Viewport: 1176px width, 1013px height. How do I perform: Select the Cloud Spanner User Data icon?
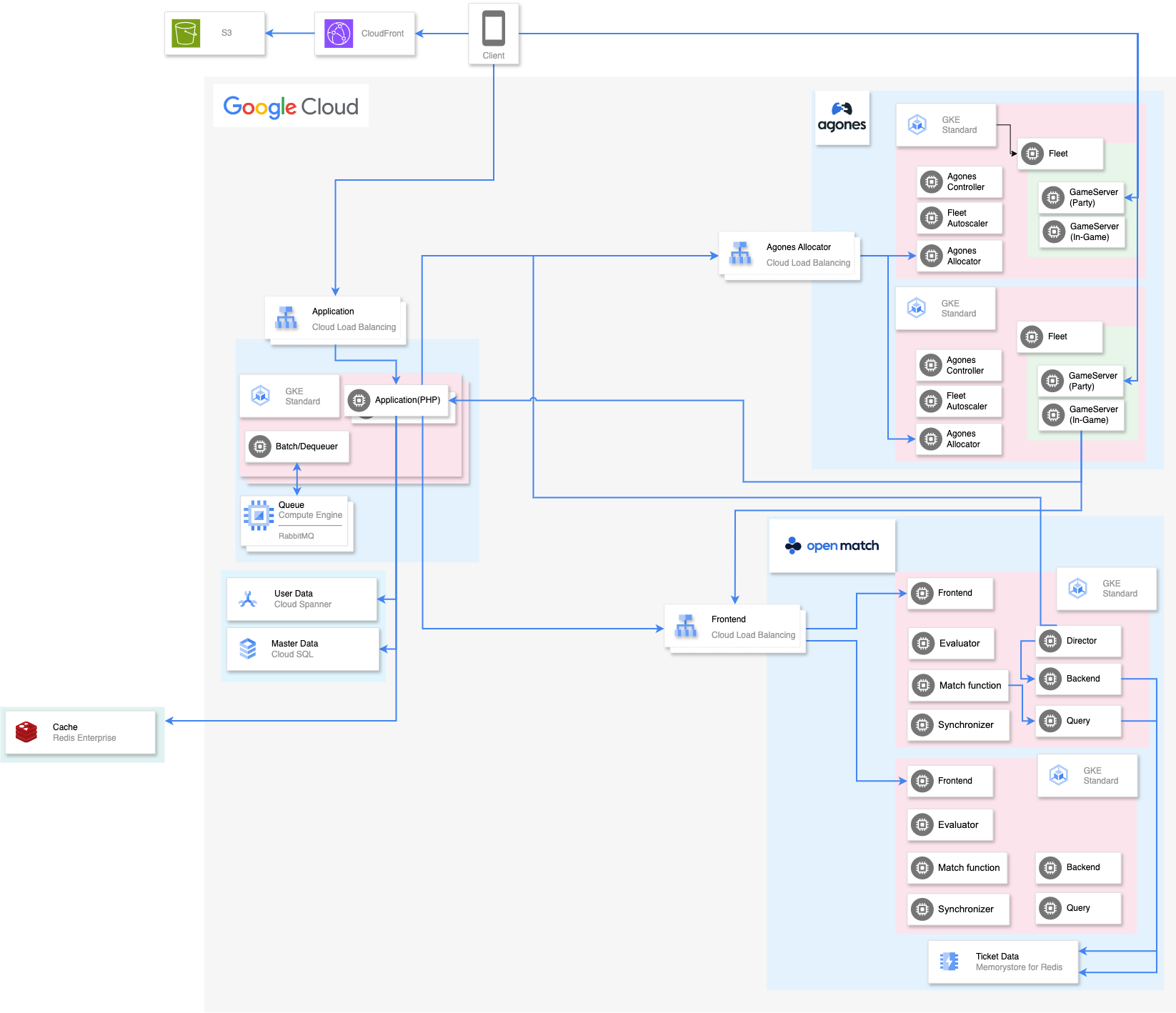(248, 599)
